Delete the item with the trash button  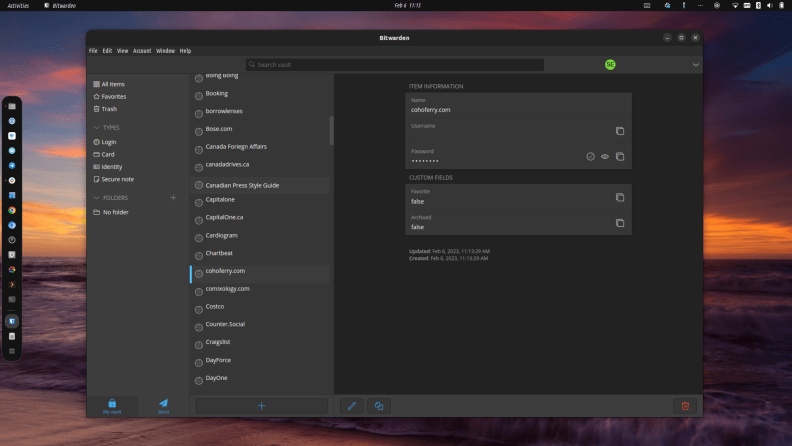click(685, 406)
